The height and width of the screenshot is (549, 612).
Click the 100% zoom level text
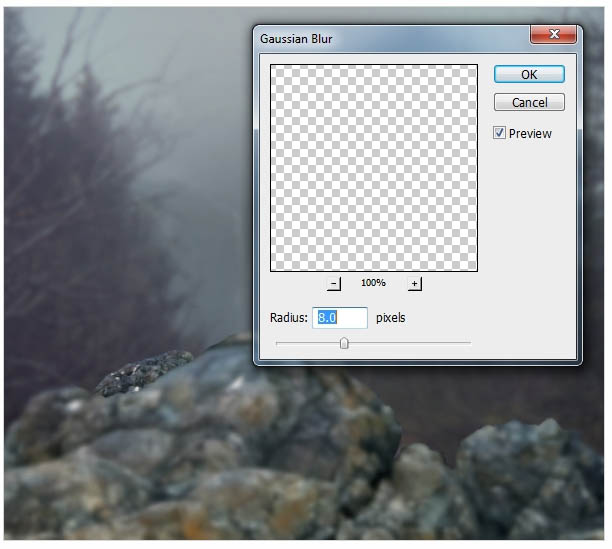[373, 283]
